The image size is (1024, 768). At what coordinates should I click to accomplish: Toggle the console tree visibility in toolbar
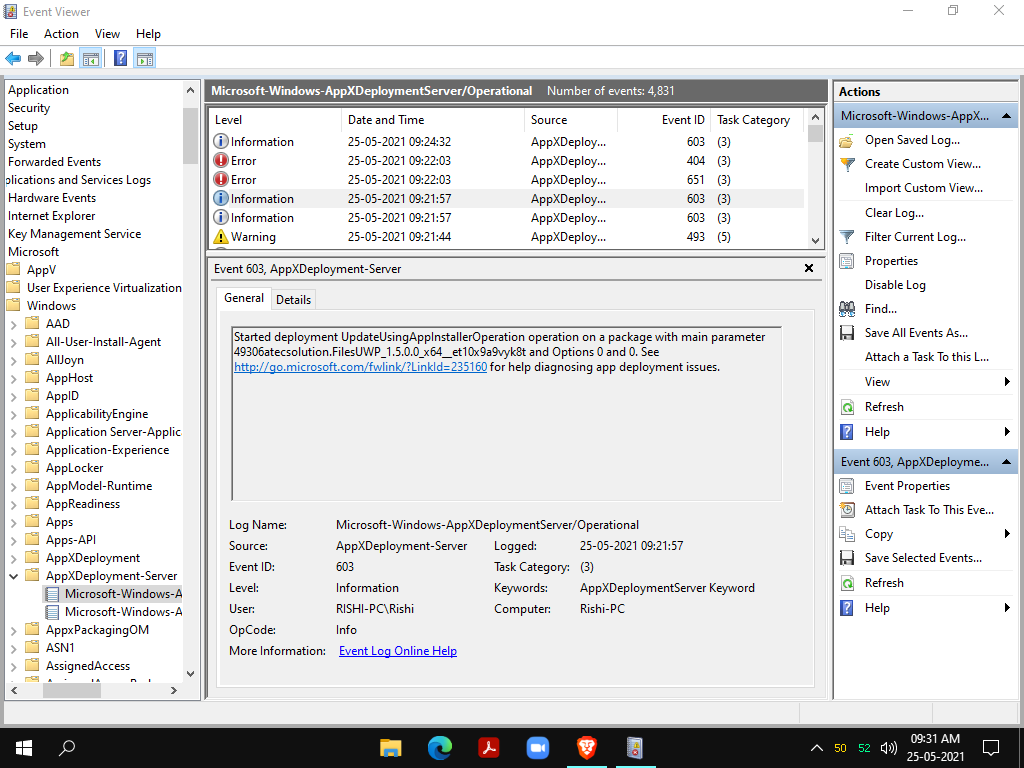coord(90,57)
